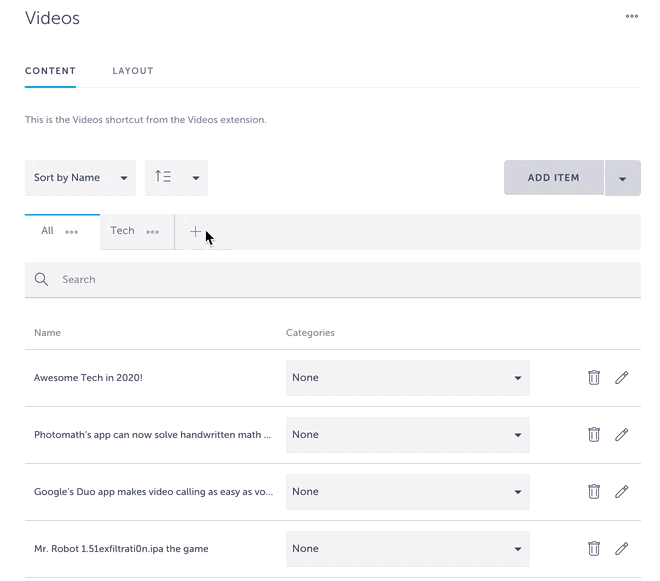Open category dropdown for Google's Duo app row
Image resolution: width=660 pixels, height=581 pixels.
[407, 492]
